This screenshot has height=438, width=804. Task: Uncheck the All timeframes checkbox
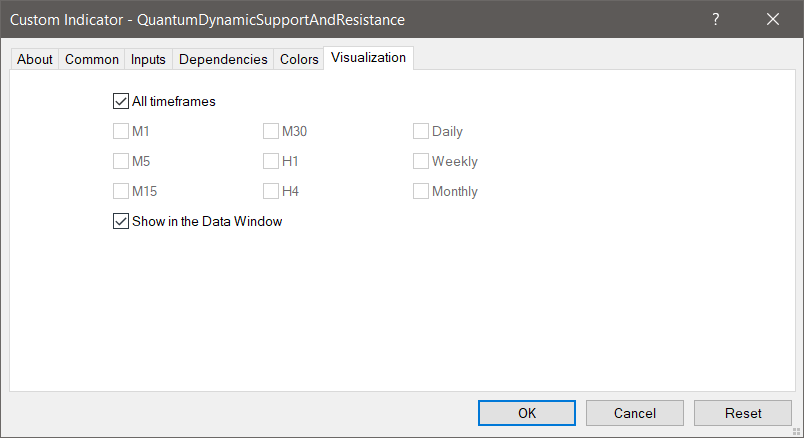[121, 101]
